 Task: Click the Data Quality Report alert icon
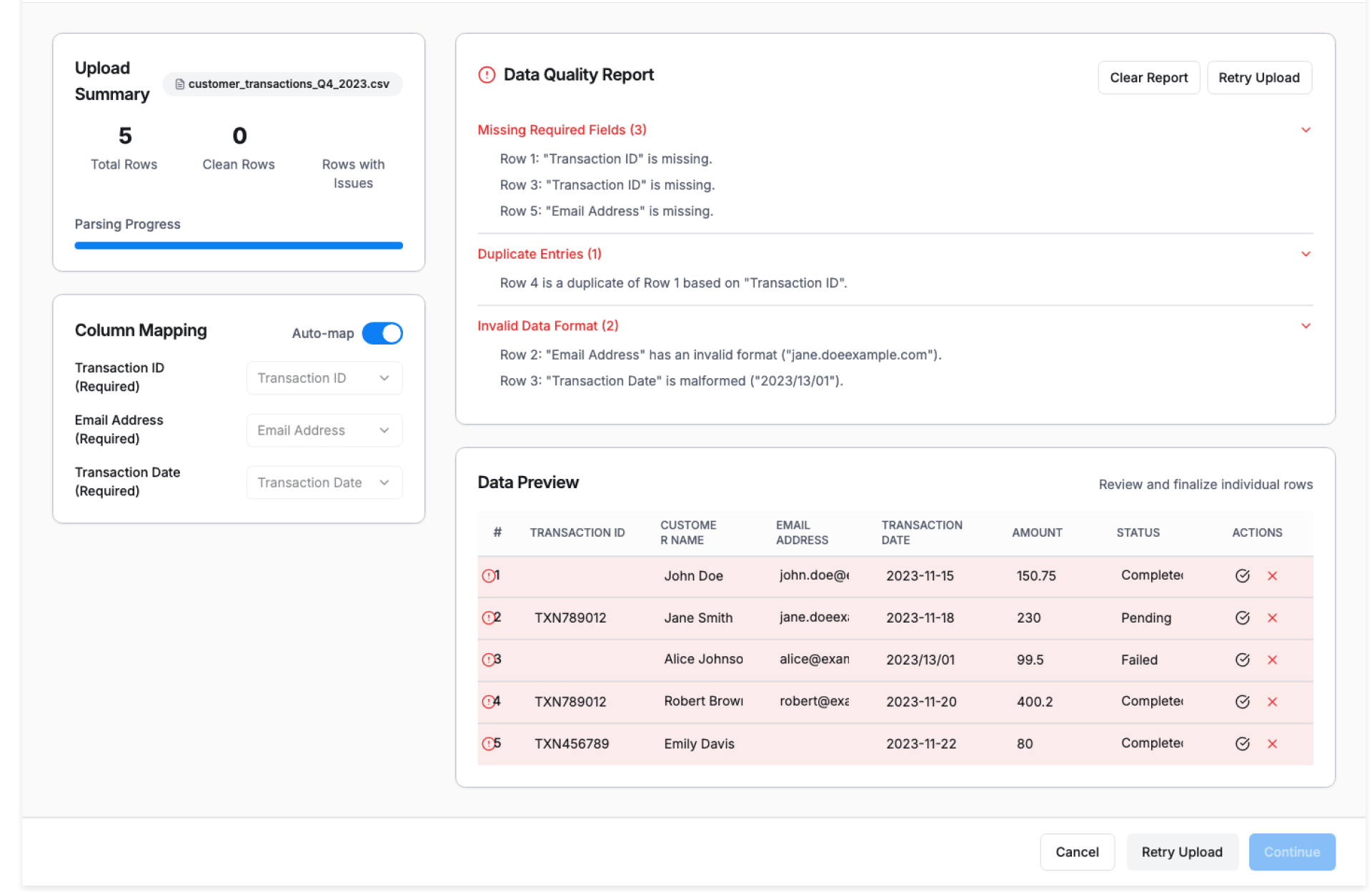coord(487,75)
